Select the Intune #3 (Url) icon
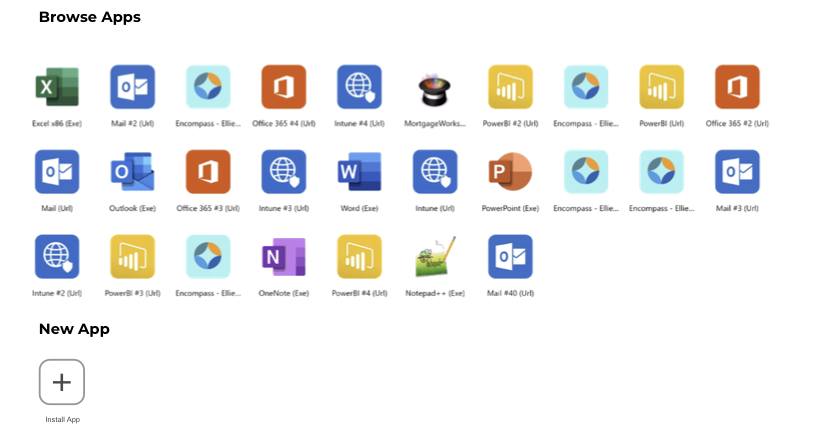This screenshot has width=838, height=448. 284,172
